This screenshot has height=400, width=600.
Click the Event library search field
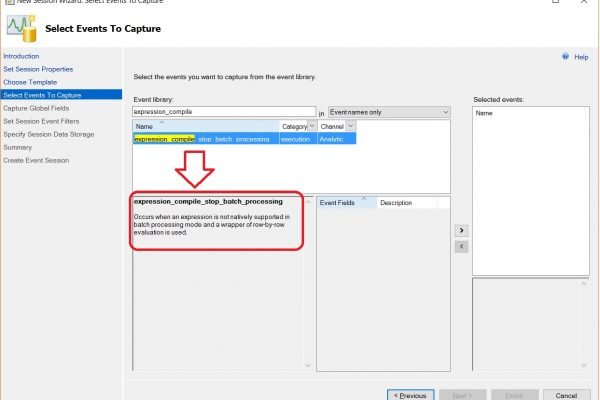(x=224, y=112)
